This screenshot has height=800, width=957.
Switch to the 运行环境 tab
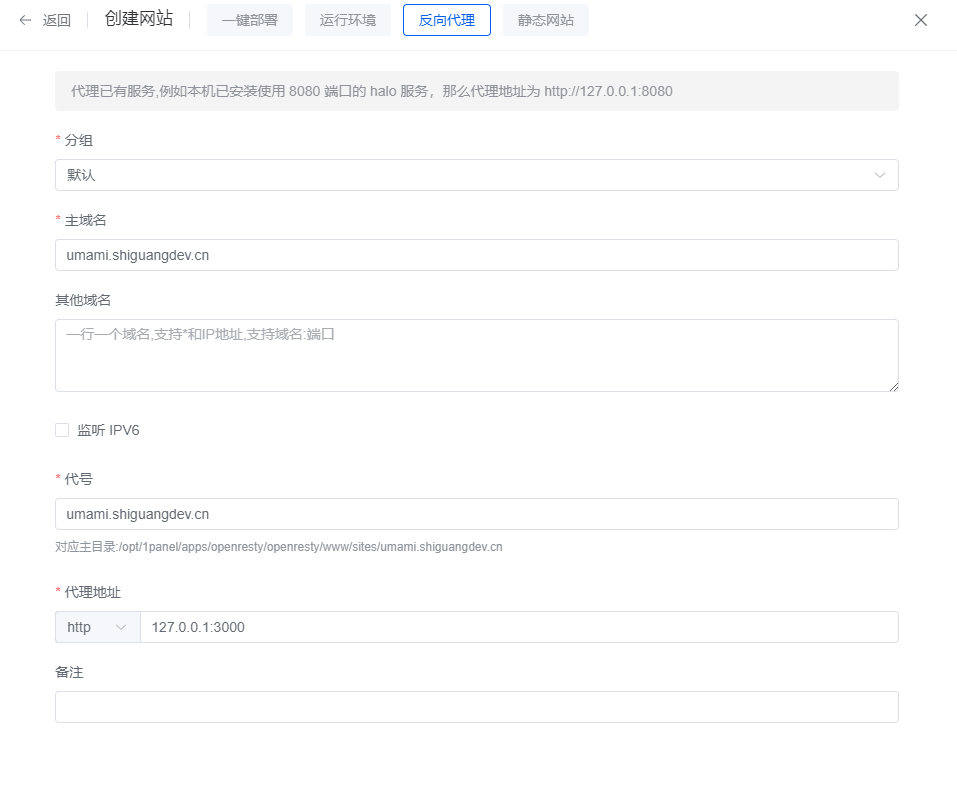(x=348, y=20)
